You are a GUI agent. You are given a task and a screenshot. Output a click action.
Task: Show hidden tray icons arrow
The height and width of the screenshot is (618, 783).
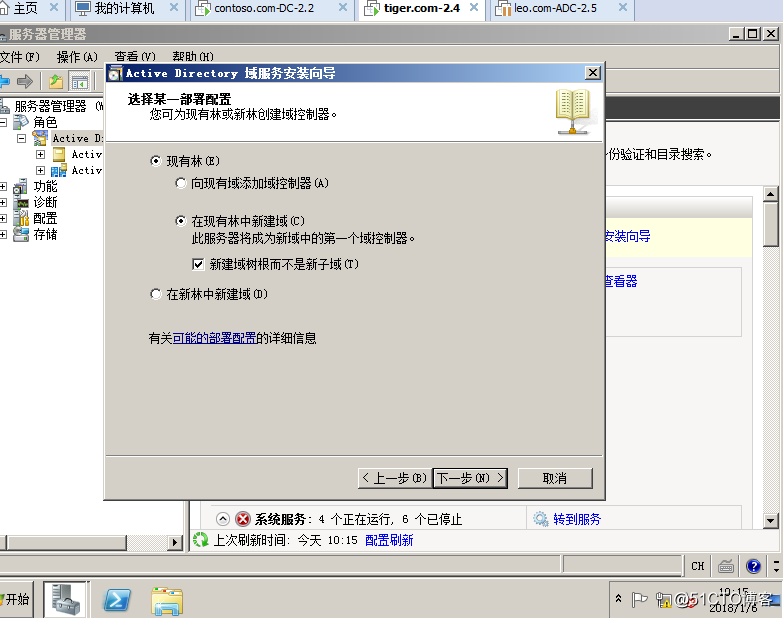(618, 599)
